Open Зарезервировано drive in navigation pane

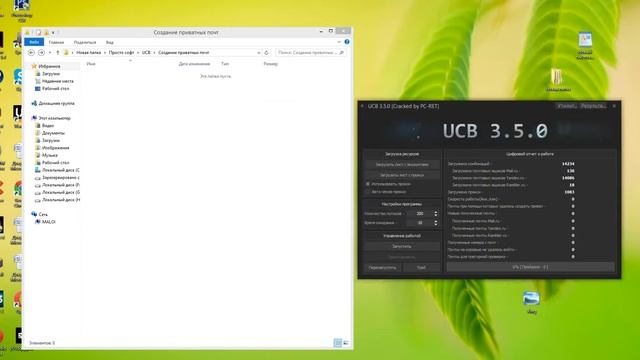(61, 178)
